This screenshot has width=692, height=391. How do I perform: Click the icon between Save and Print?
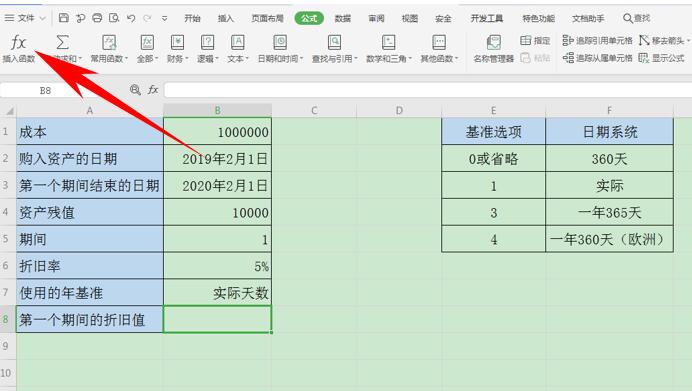[x=80, y=18]
